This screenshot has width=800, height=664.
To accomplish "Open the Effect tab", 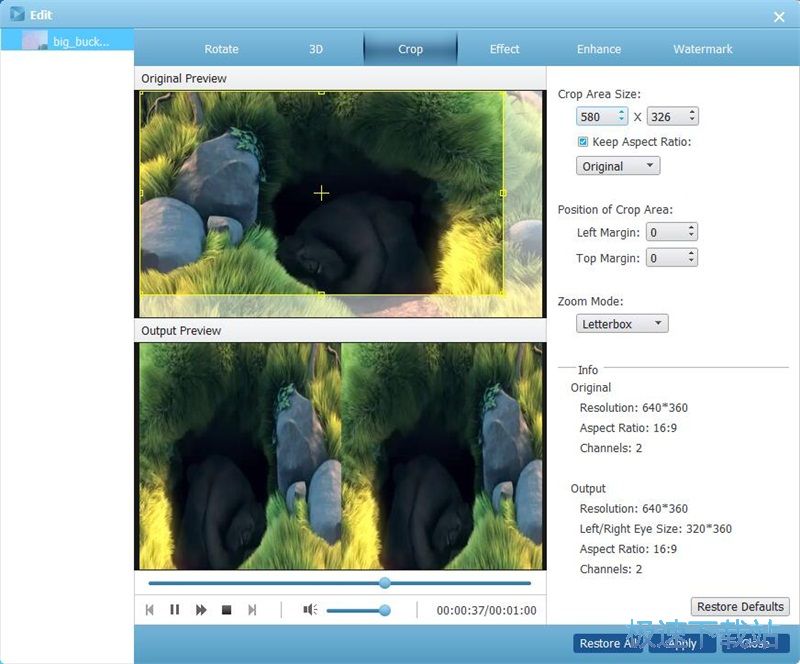I will (x=505, y=49).
